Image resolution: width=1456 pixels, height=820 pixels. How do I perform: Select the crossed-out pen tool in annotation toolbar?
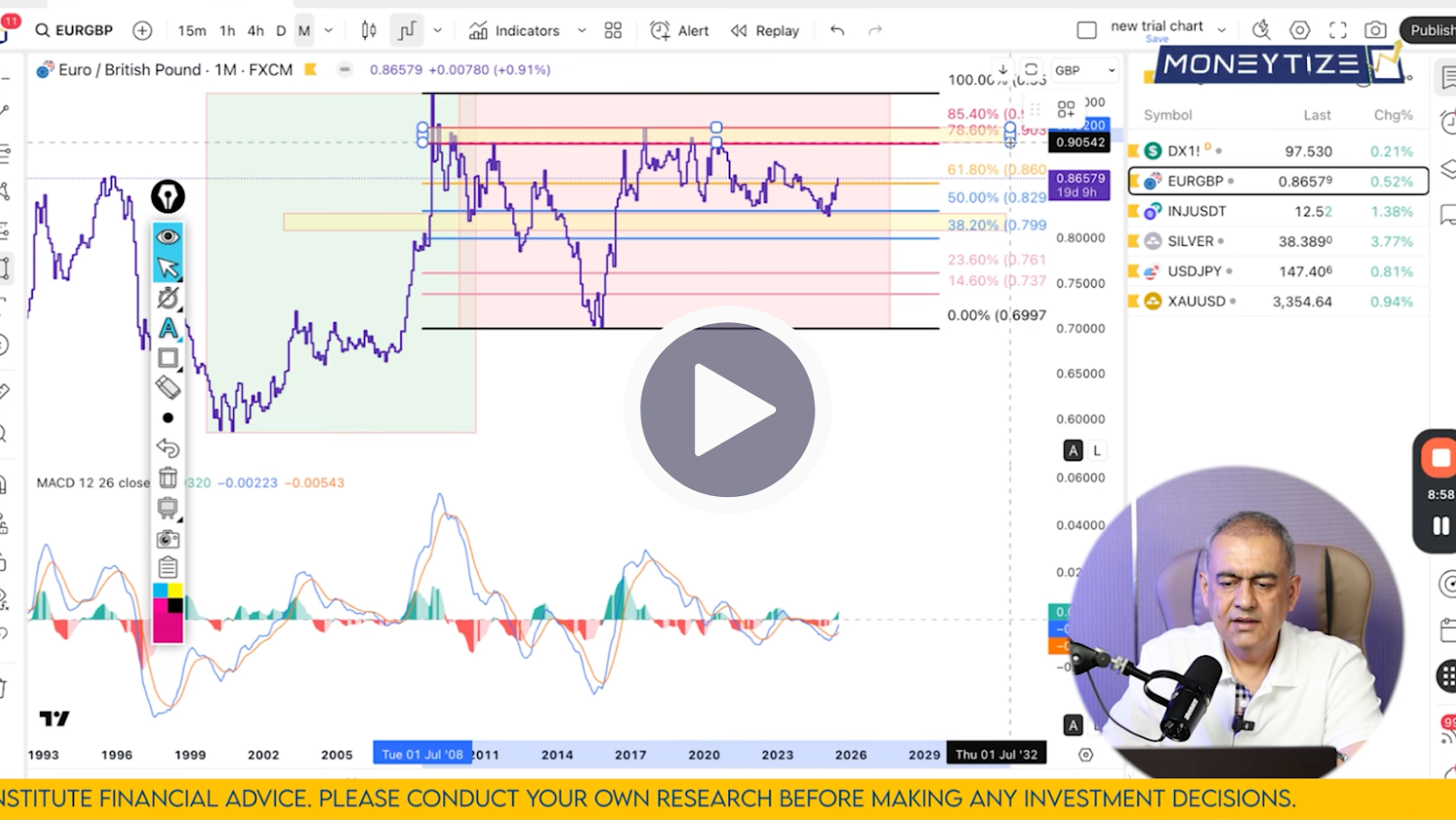(x=167, y=298)
